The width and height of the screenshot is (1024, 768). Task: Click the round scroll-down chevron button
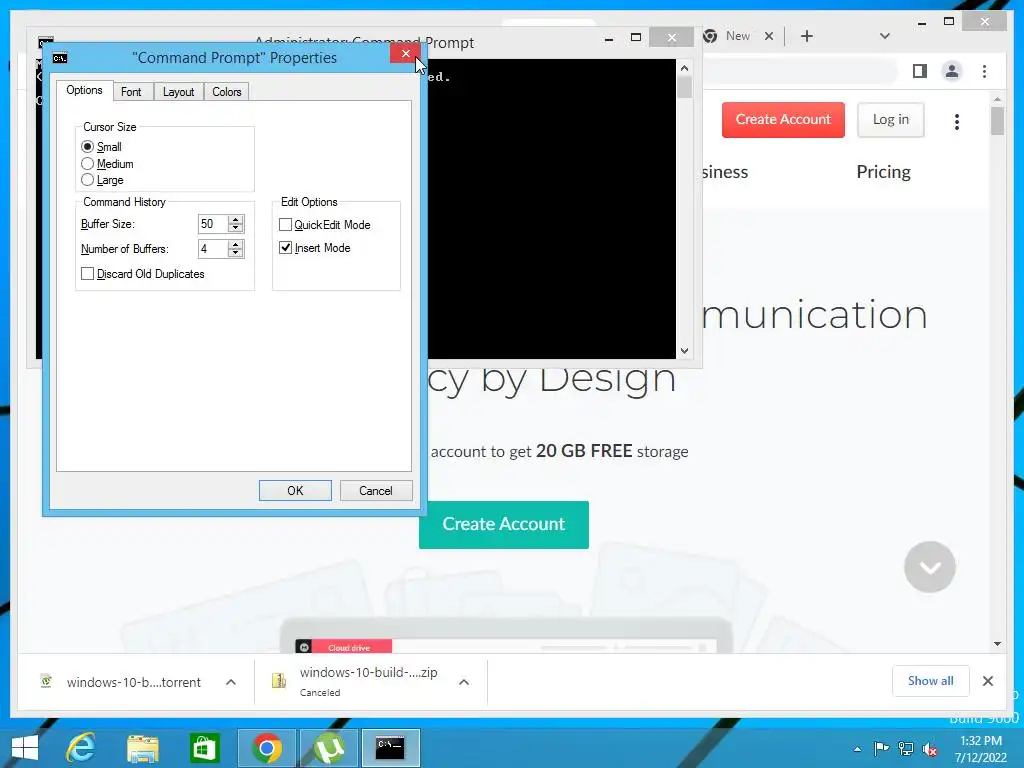coord(930,567)
